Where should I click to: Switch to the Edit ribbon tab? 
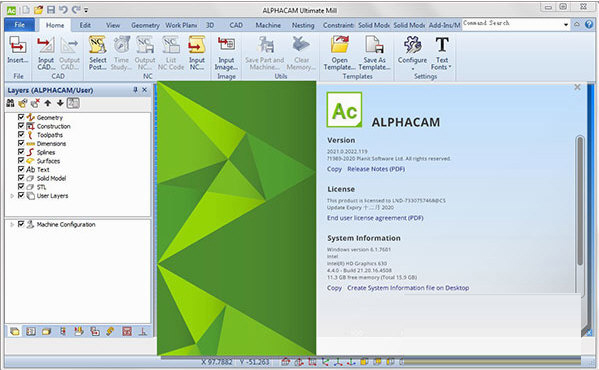tap(85, 25)
